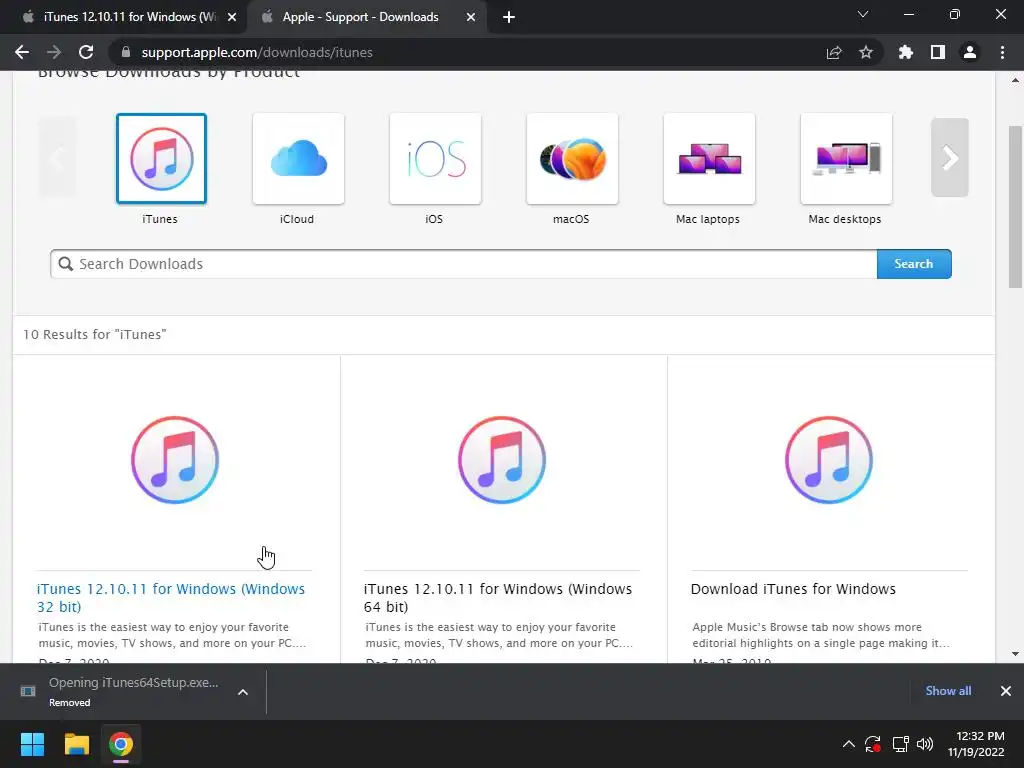This screenshot has width=1024, height=768.
Task: Reload the current page
Action: pyautogui.click(x=86, y=52)
